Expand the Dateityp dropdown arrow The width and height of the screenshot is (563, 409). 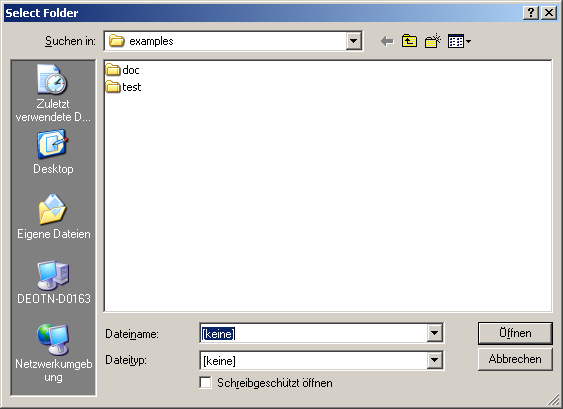[434, 360]
